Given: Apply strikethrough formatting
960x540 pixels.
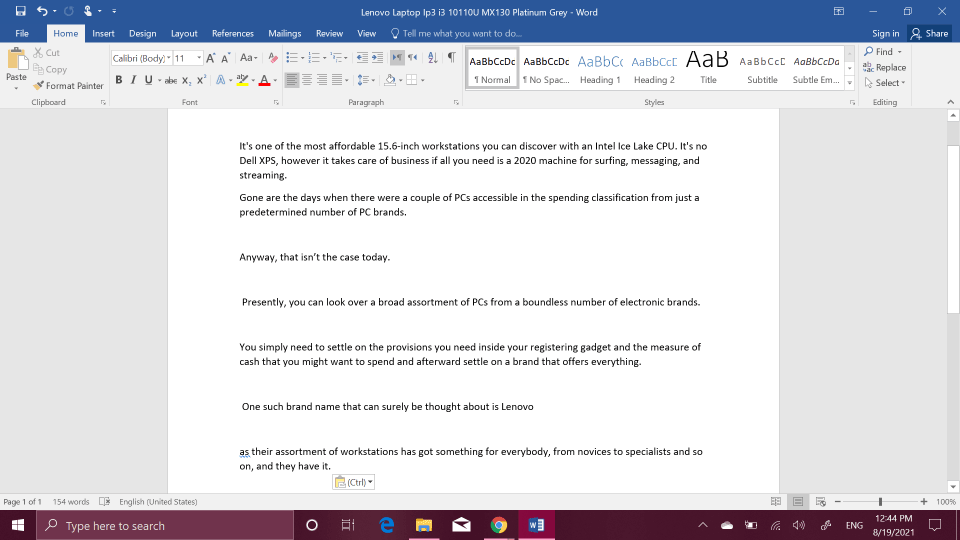Looking at the screenshot, I should pos(171,80).
